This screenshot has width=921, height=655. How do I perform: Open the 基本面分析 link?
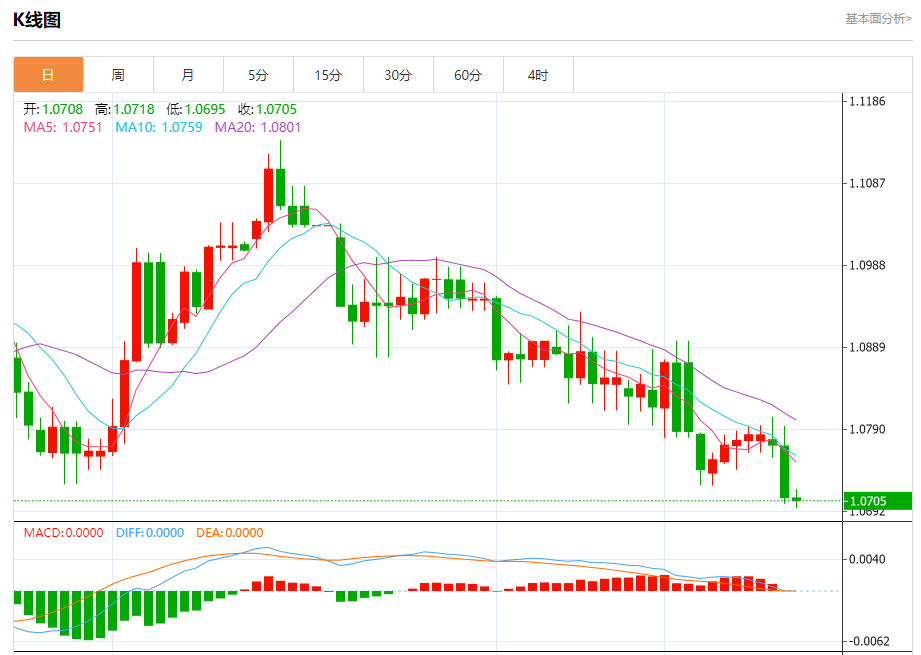tap(878, 19)
